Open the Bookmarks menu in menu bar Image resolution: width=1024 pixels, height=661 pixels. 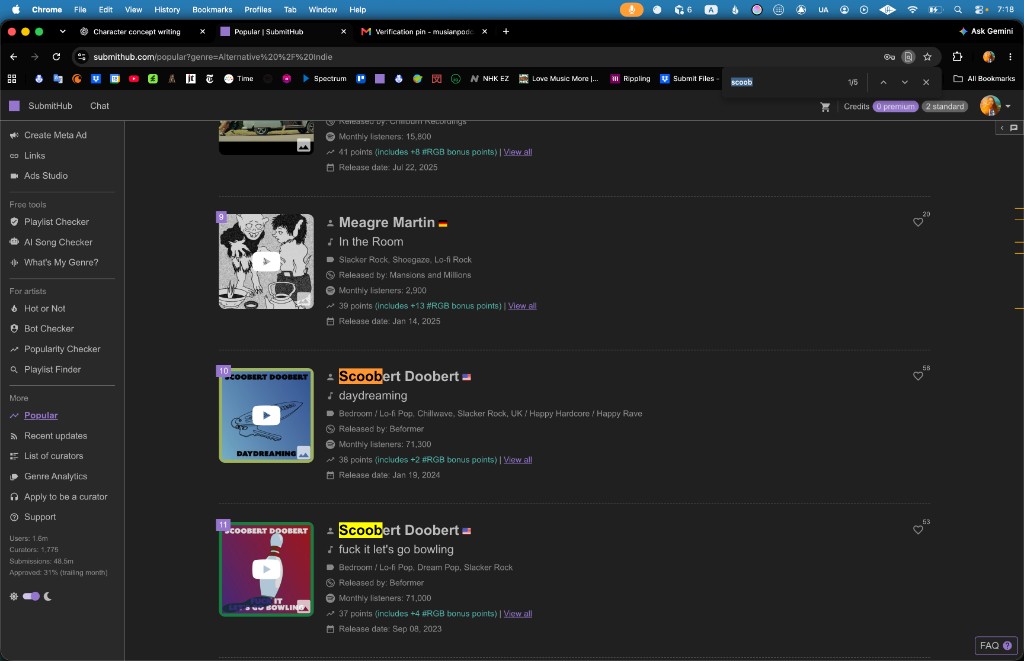coord(212,10)
